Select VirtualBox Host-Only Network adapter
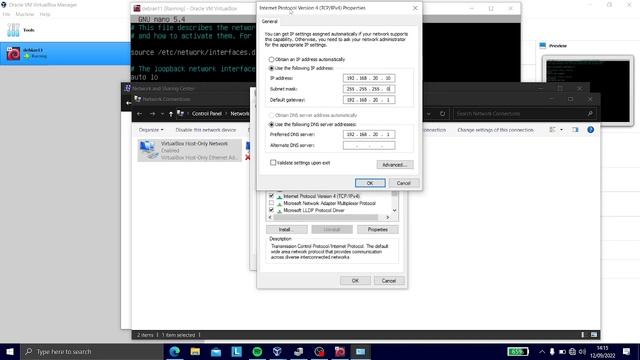The height and width of the screenshot is (360, 640). tap(189, 150)
